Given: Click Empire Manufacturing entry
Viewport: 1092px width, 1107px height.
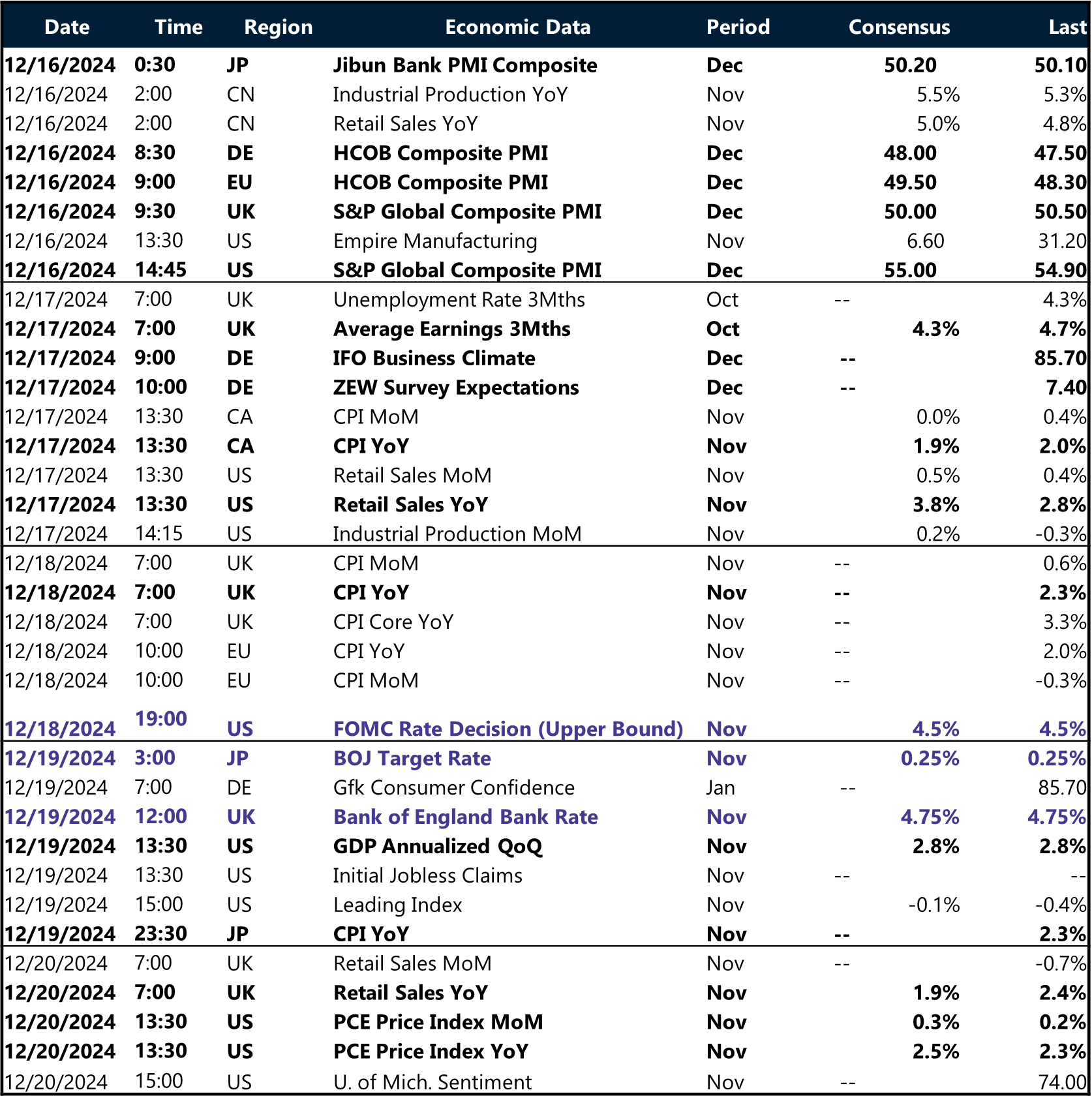Looking at the screenshot, I should (x=435, y=241).
